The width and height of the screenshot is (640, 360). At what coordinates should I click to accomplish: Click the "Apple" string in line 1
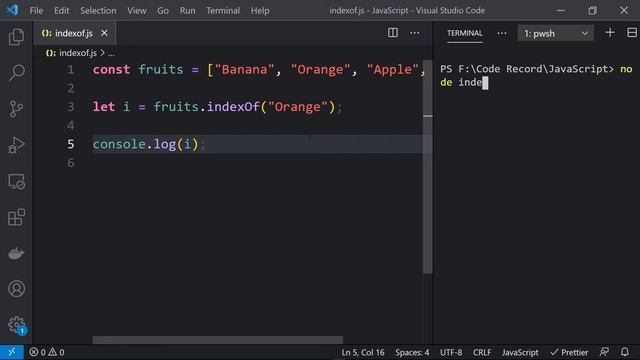(393, 69)
